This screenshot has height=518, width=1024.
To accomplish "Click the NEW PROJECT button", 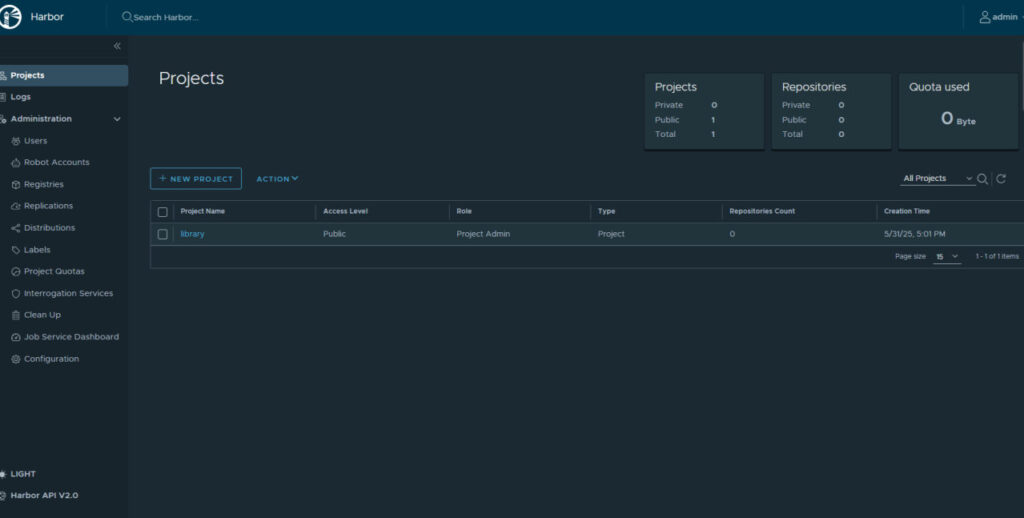I will tap(196, 179).
